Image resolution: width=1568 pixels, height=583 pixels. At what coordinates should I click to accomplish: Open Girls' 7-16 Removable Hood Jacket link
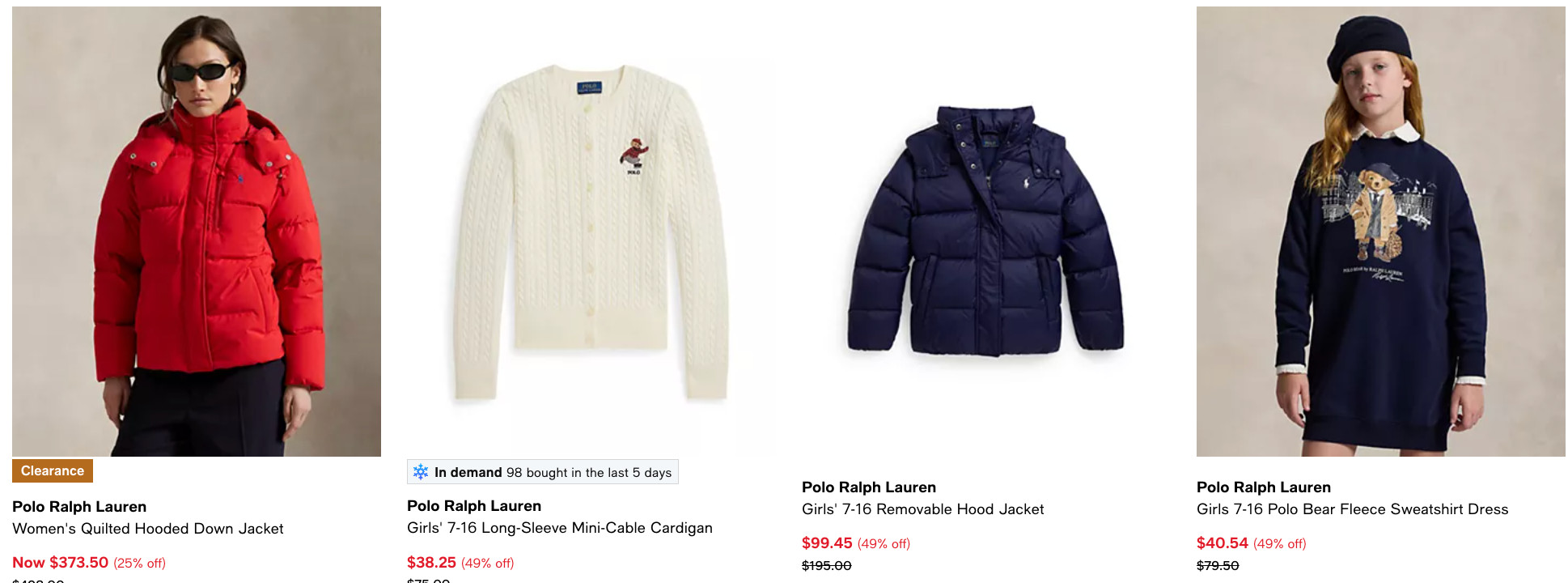(923, 509)
